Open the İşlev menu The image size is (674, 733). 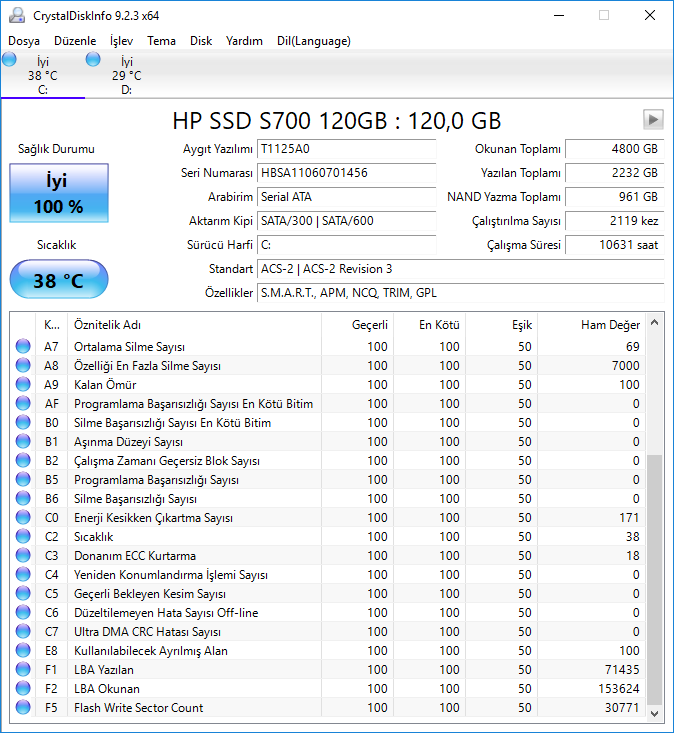(x=122, y=41)
